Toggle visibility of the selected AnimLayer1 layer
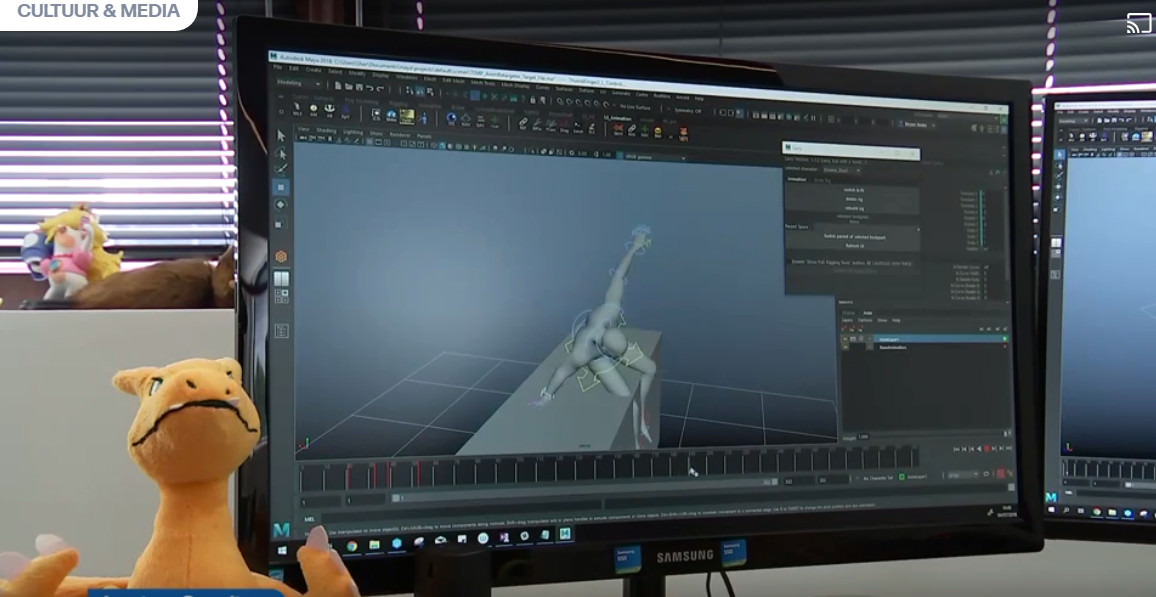 click(x=845, y=340)
